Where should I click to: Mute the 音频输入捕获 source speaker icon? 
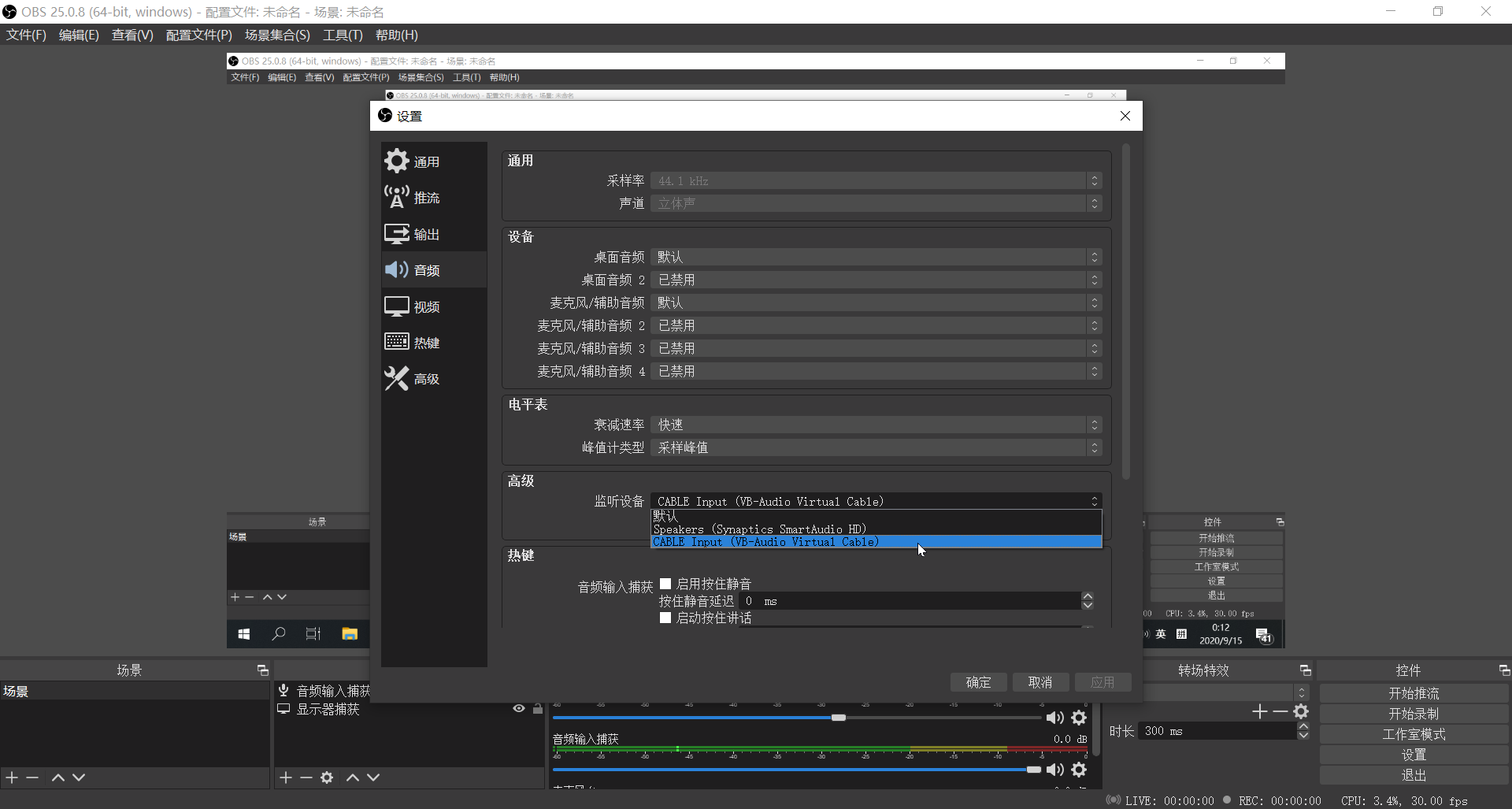click(x=1054, y=770)
